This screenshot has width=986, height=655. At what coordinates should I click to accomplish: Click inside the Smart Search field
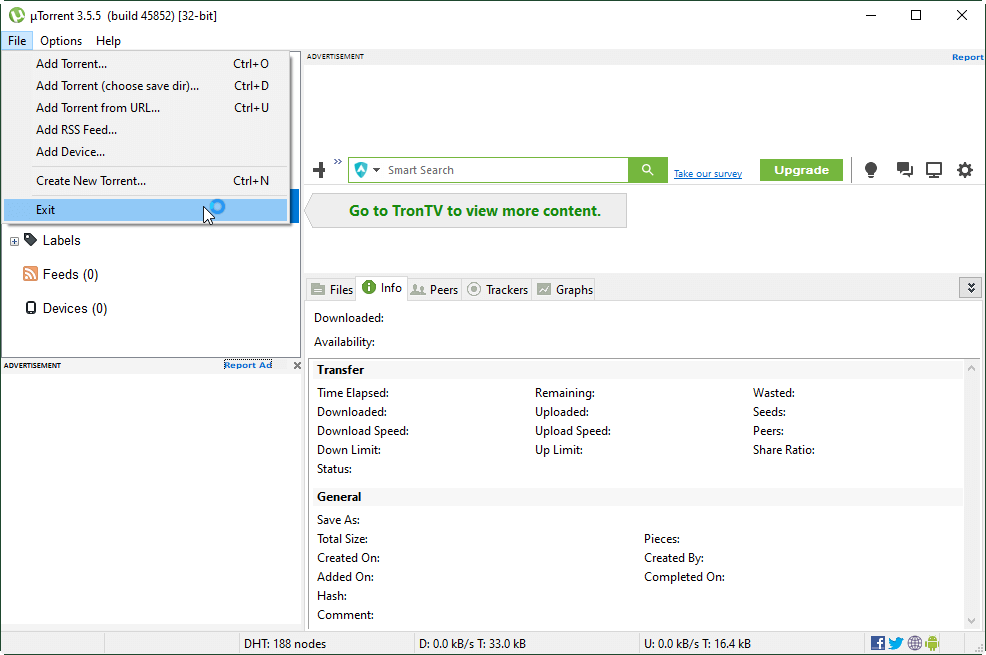coord(506,170)
